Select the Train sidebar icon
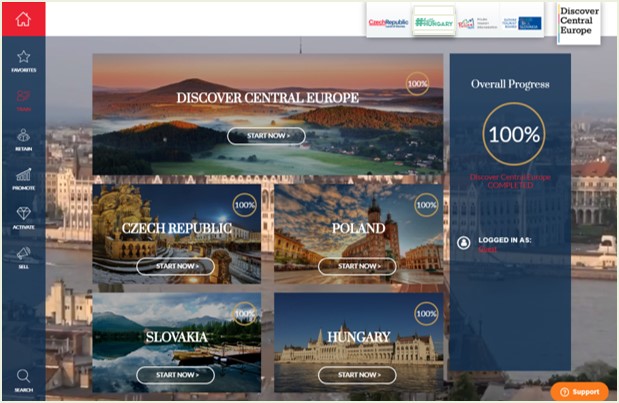 tap(23, 99)
